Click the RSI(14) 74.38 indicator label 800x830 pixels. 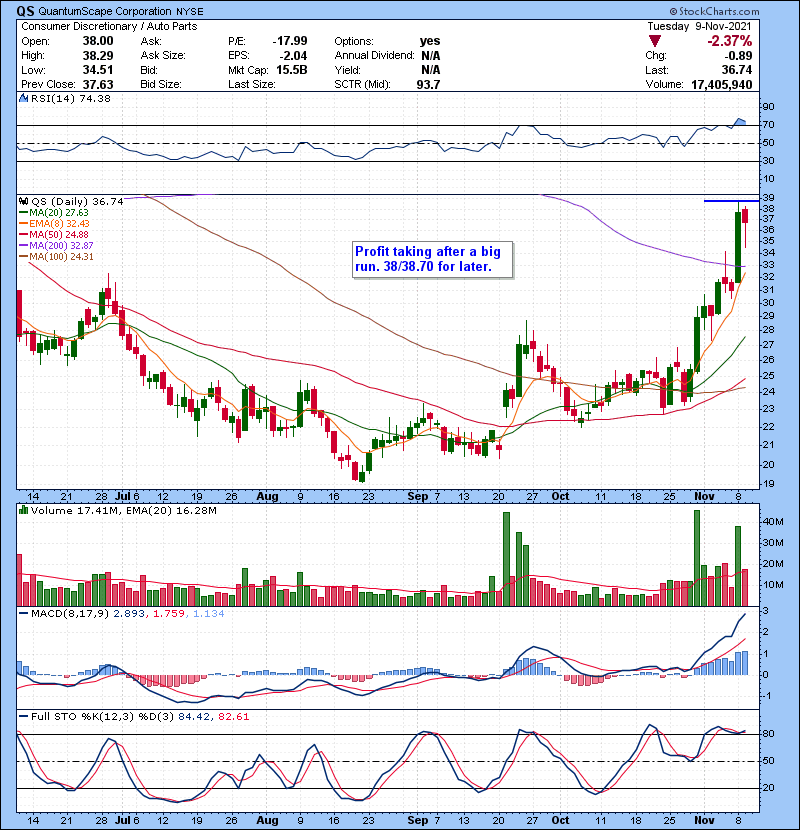(58, 99)
